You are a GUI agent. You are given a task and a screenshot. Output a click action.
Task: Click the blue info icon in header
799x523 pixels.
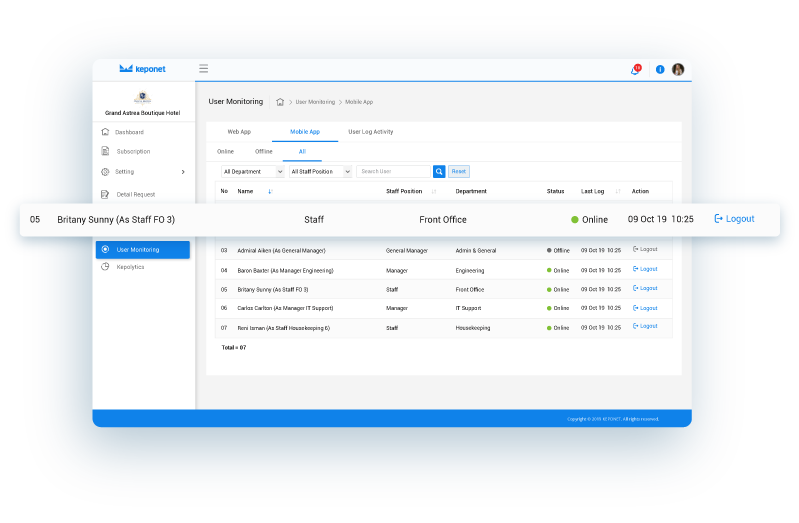point(660,70)
